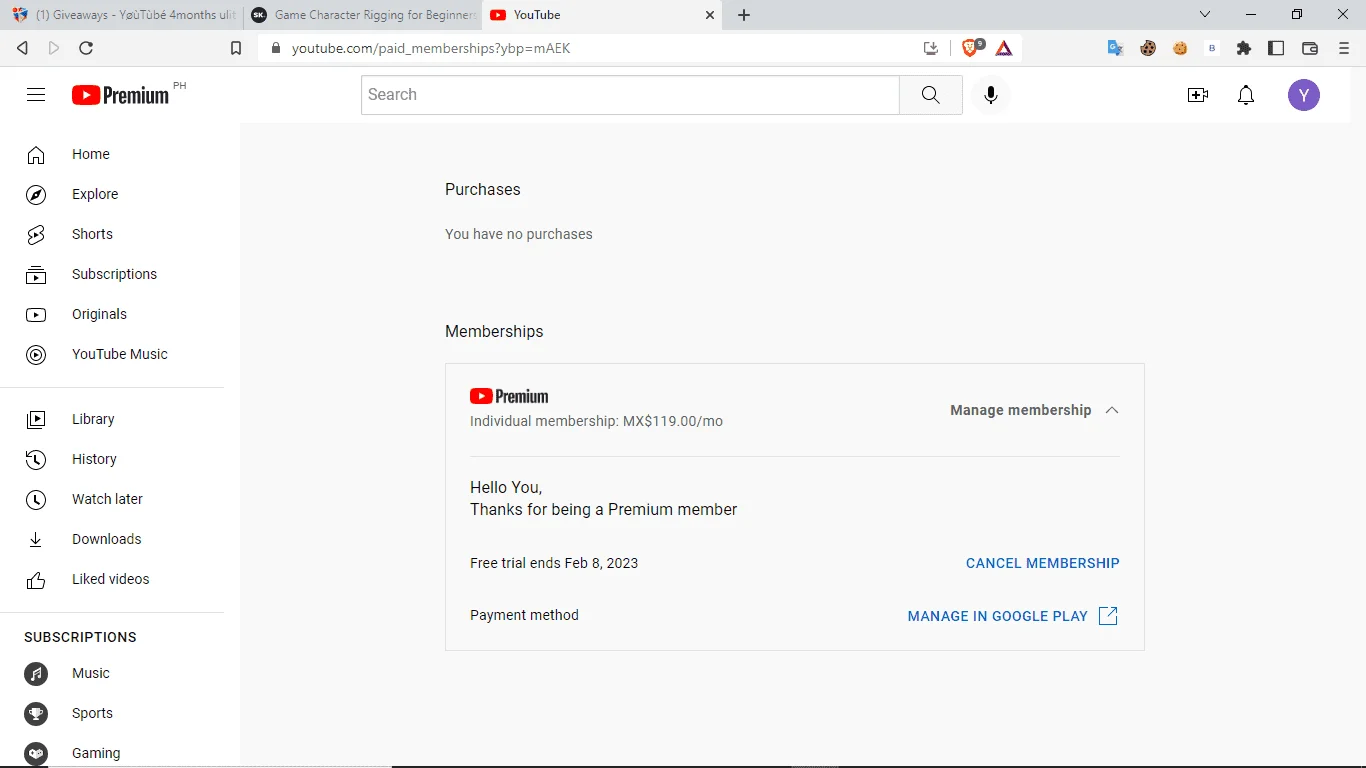The height and width of the screenshot is (768, 1366).
Task: Open a new browser tab
Action: [x=744, y=15]
